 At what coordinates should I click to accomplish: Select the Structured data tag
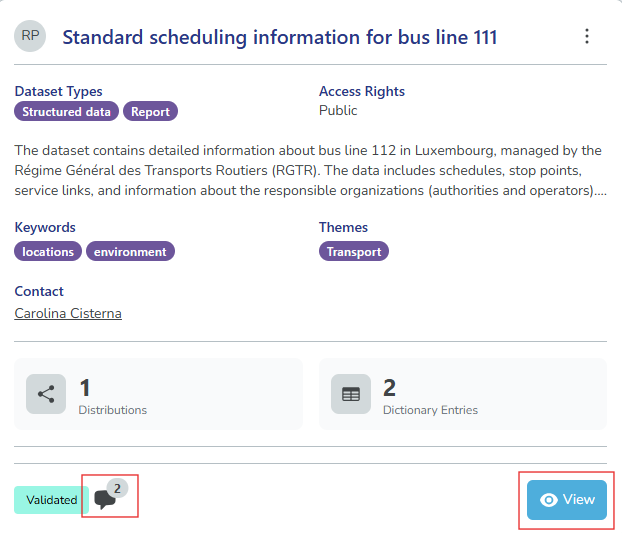tap(66, 112)
